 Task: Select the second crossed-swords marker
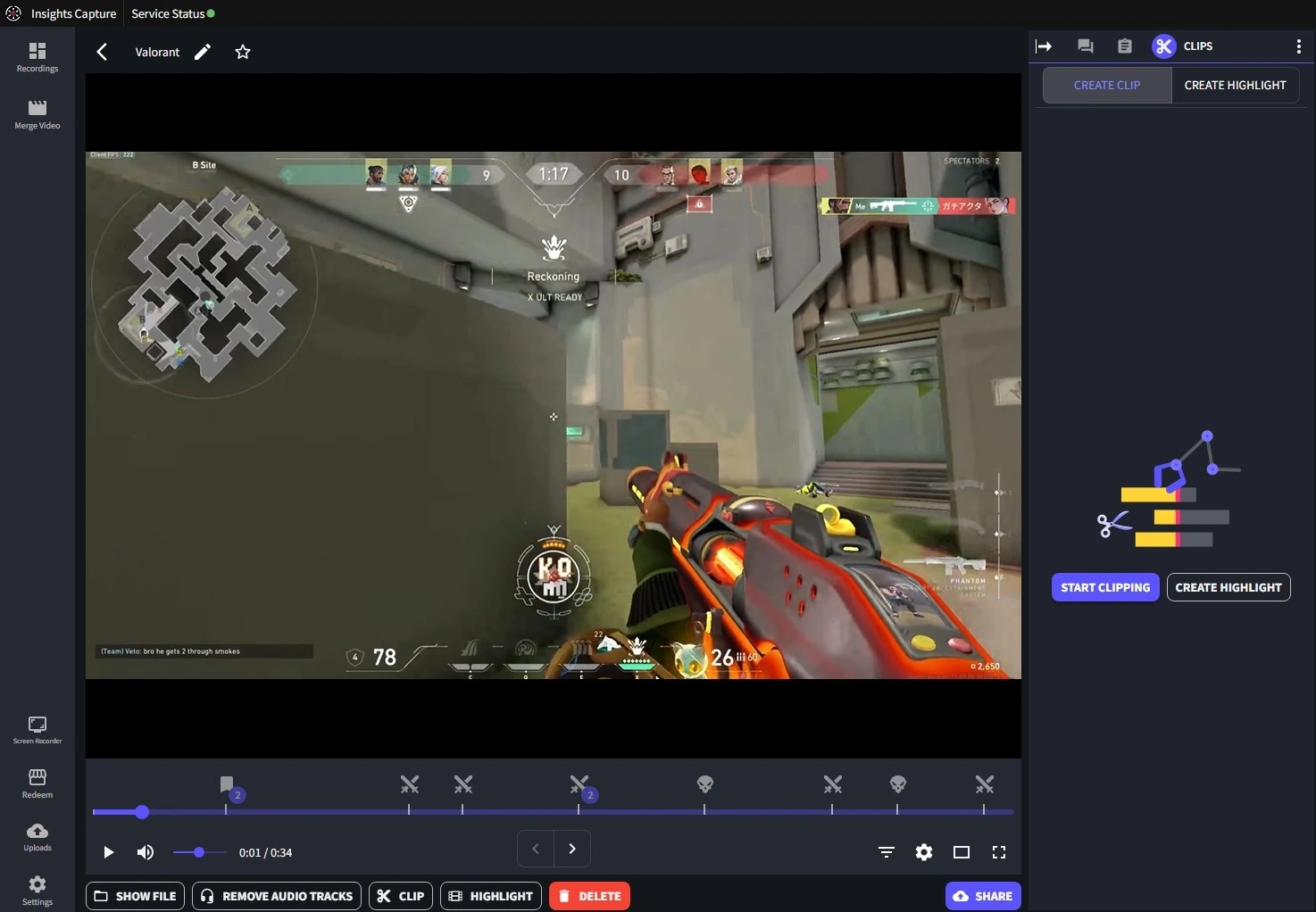(x=463, y=784)
